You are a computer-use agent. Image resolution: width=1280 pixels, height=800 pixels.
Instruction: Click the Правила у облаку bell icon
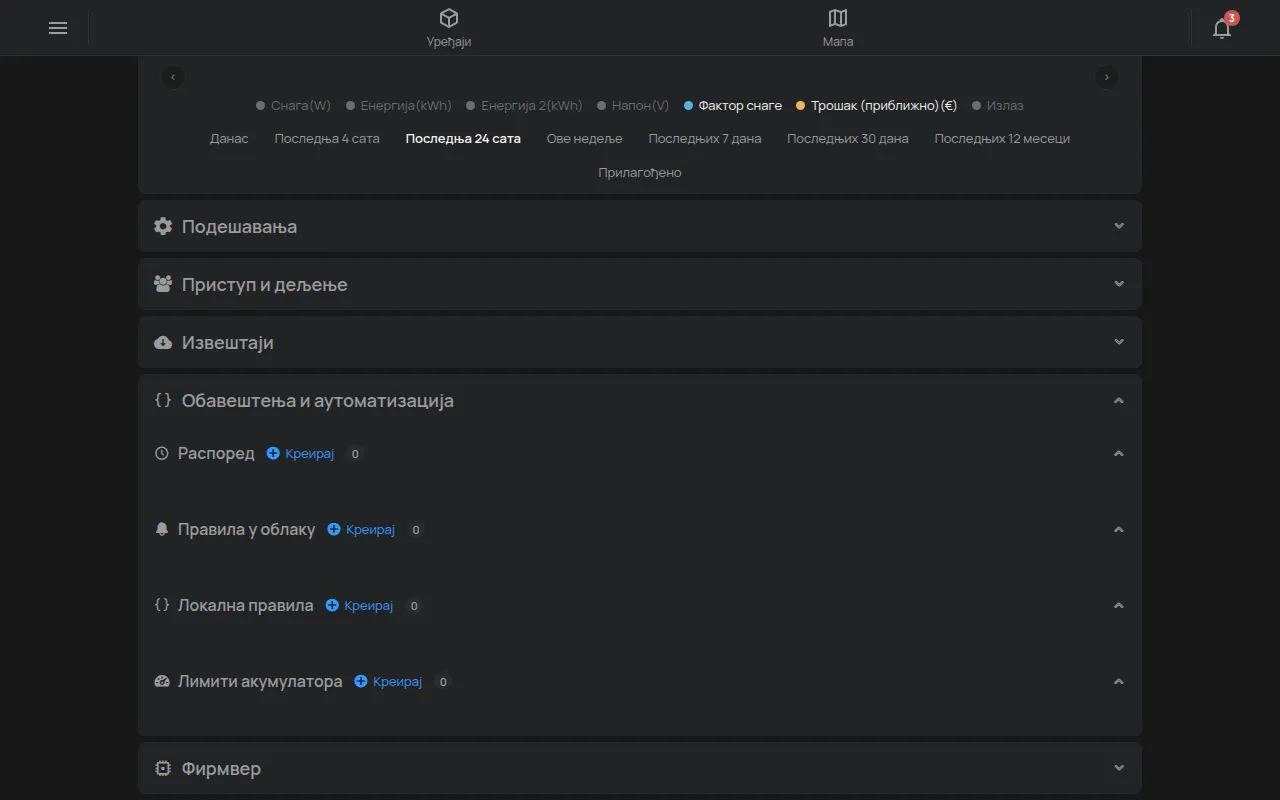coord(162,529)
